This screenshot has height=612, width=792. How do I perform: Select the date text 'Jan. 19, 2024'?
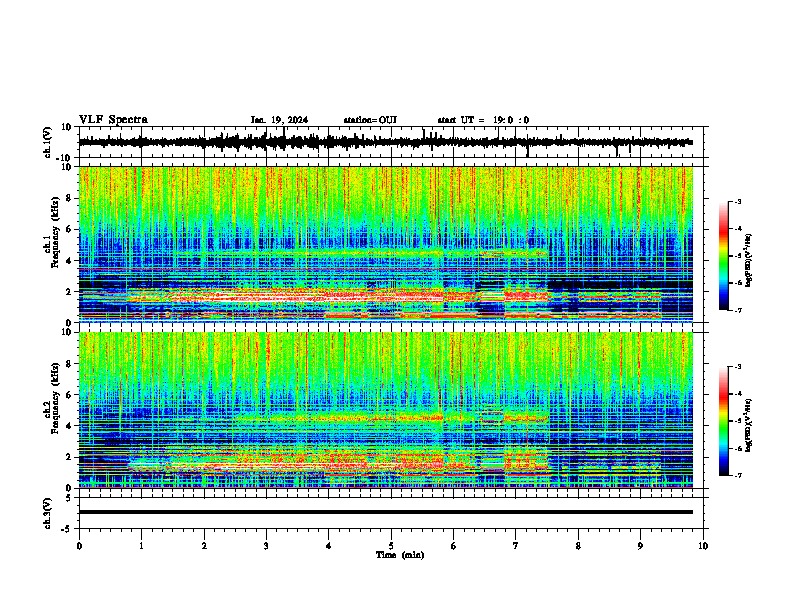tap(279, 120)
